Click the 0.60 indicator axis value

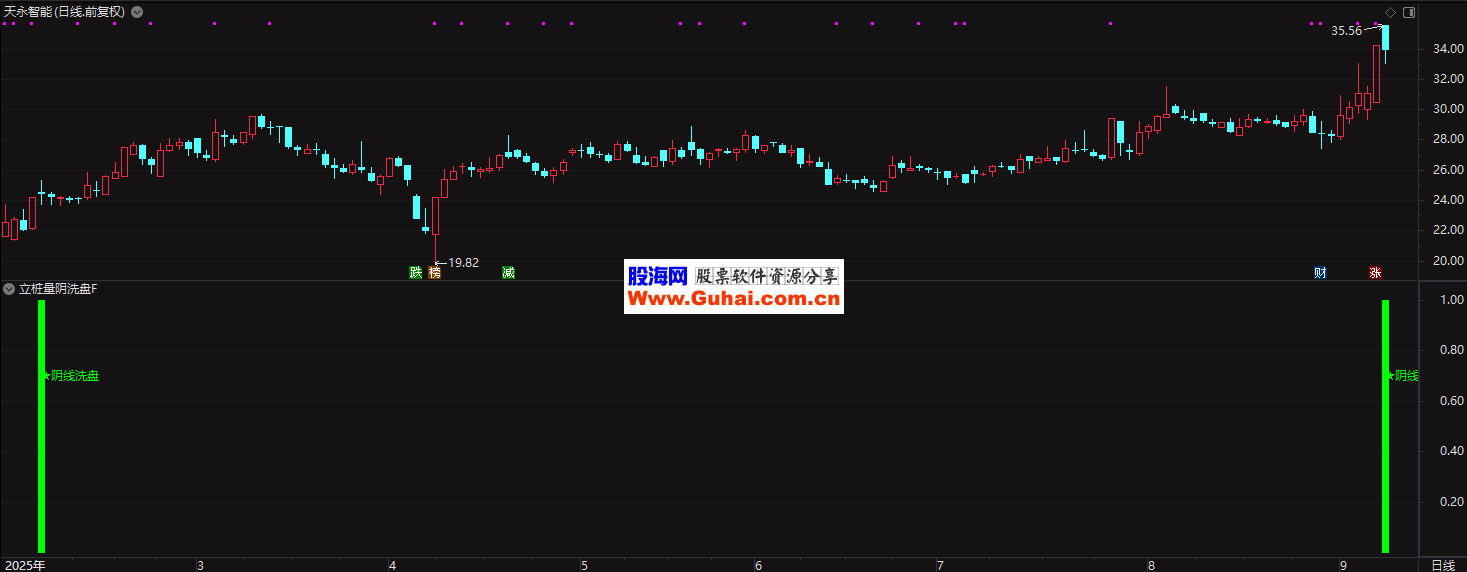point(1452,401)
